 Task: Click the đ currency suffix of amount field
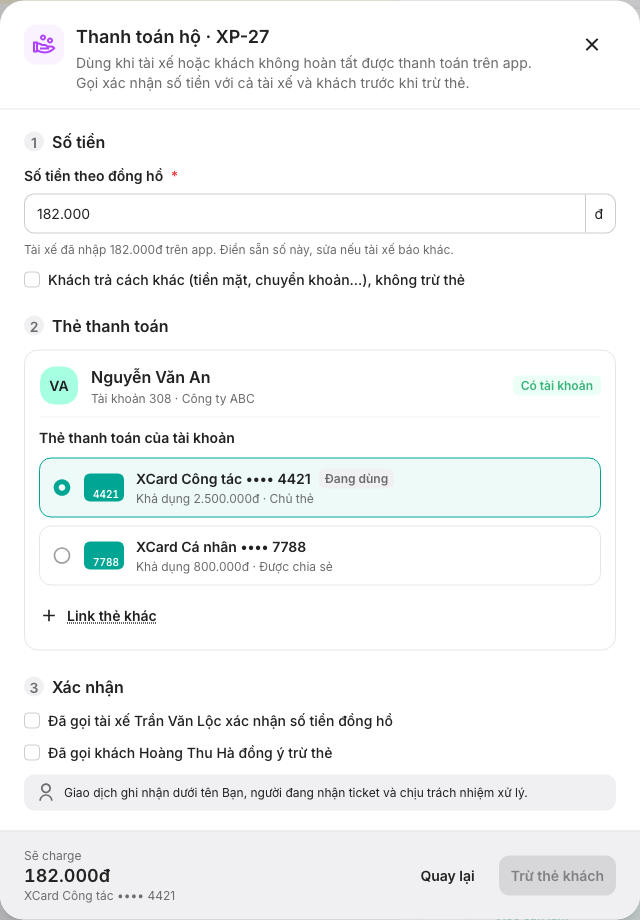coord(600,214)
